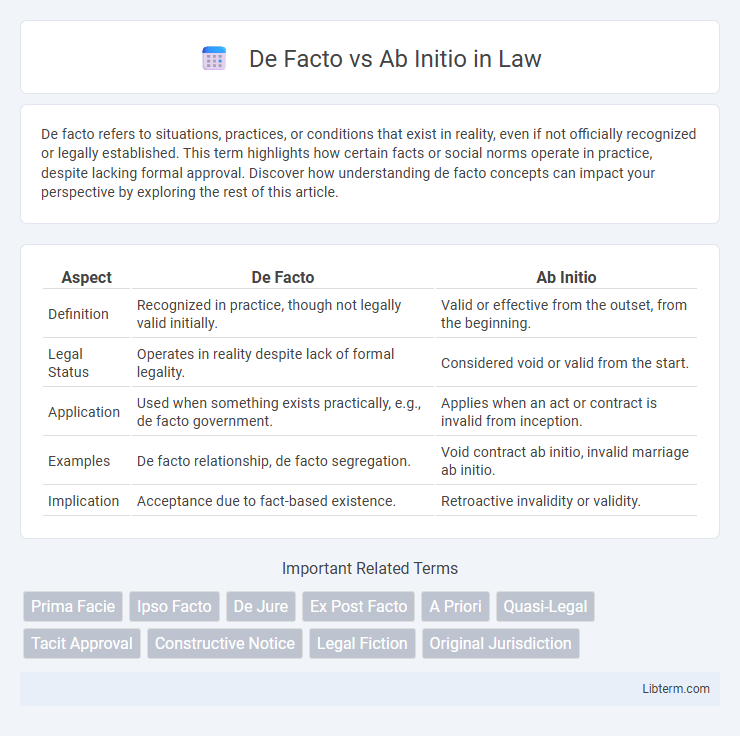Open the Ex Post Facto related term
Image resolution: width=740 pixels, height=736 pixels.
(359, 606)
